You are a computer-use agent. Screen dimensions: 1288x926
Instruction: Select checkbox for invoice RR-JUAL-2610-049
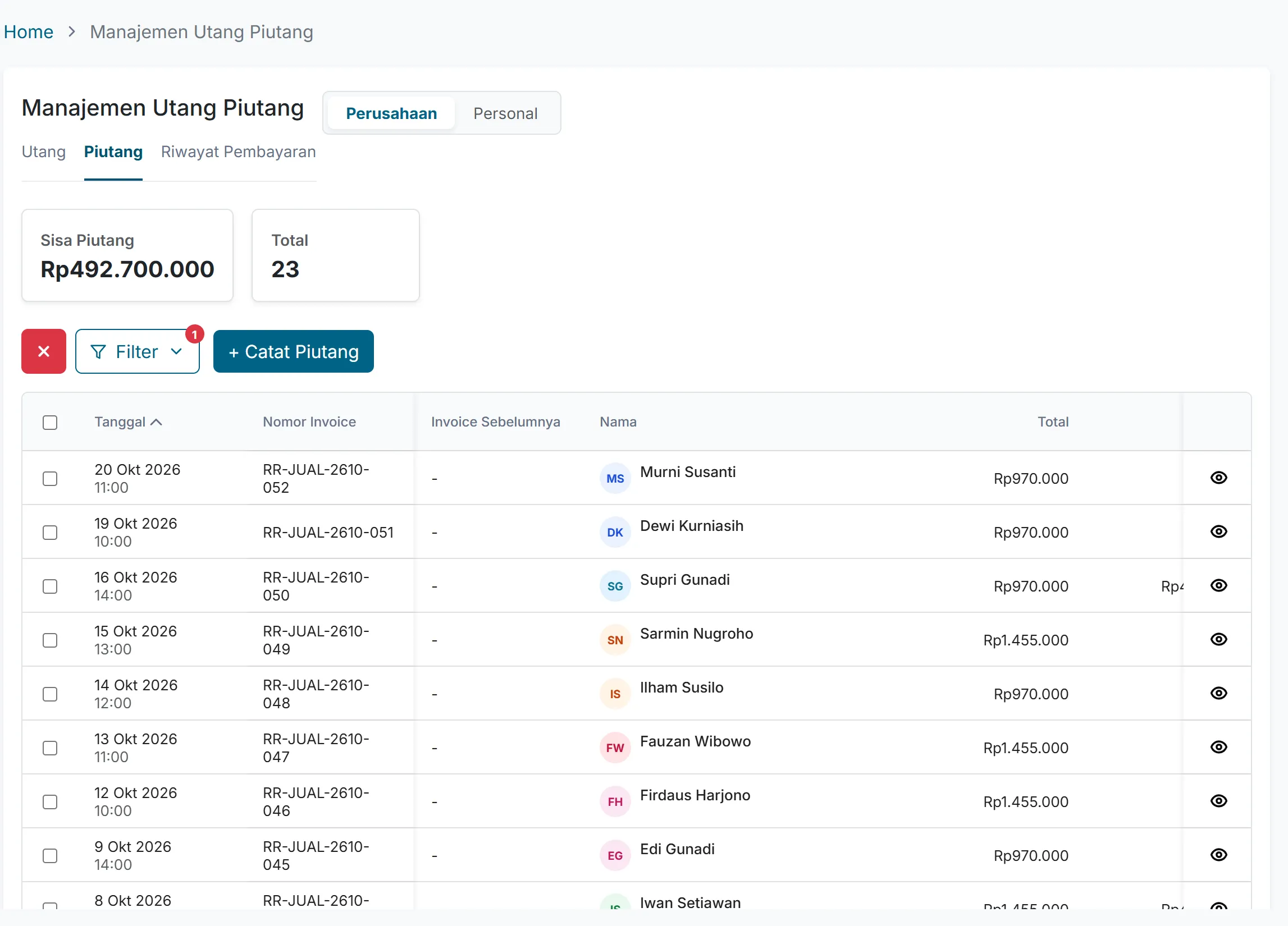click(50, 640)
